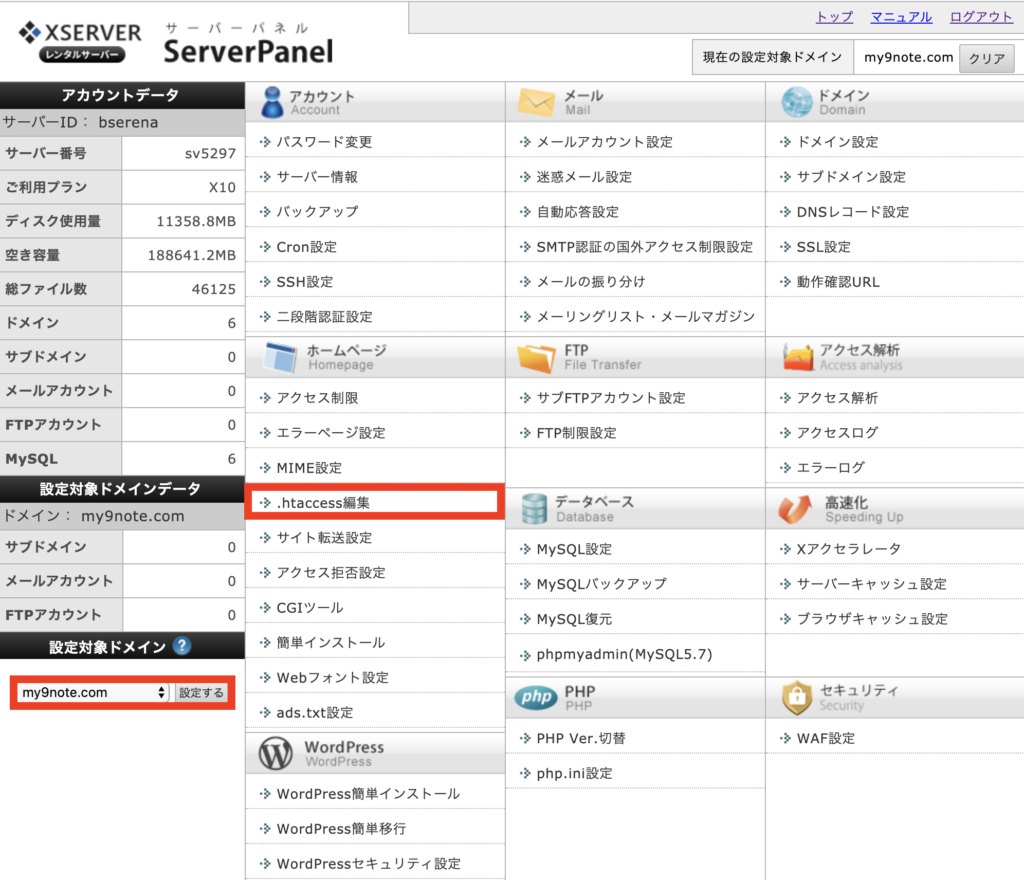Click the XSERVER logo
1024x880 pixels.
80,42
